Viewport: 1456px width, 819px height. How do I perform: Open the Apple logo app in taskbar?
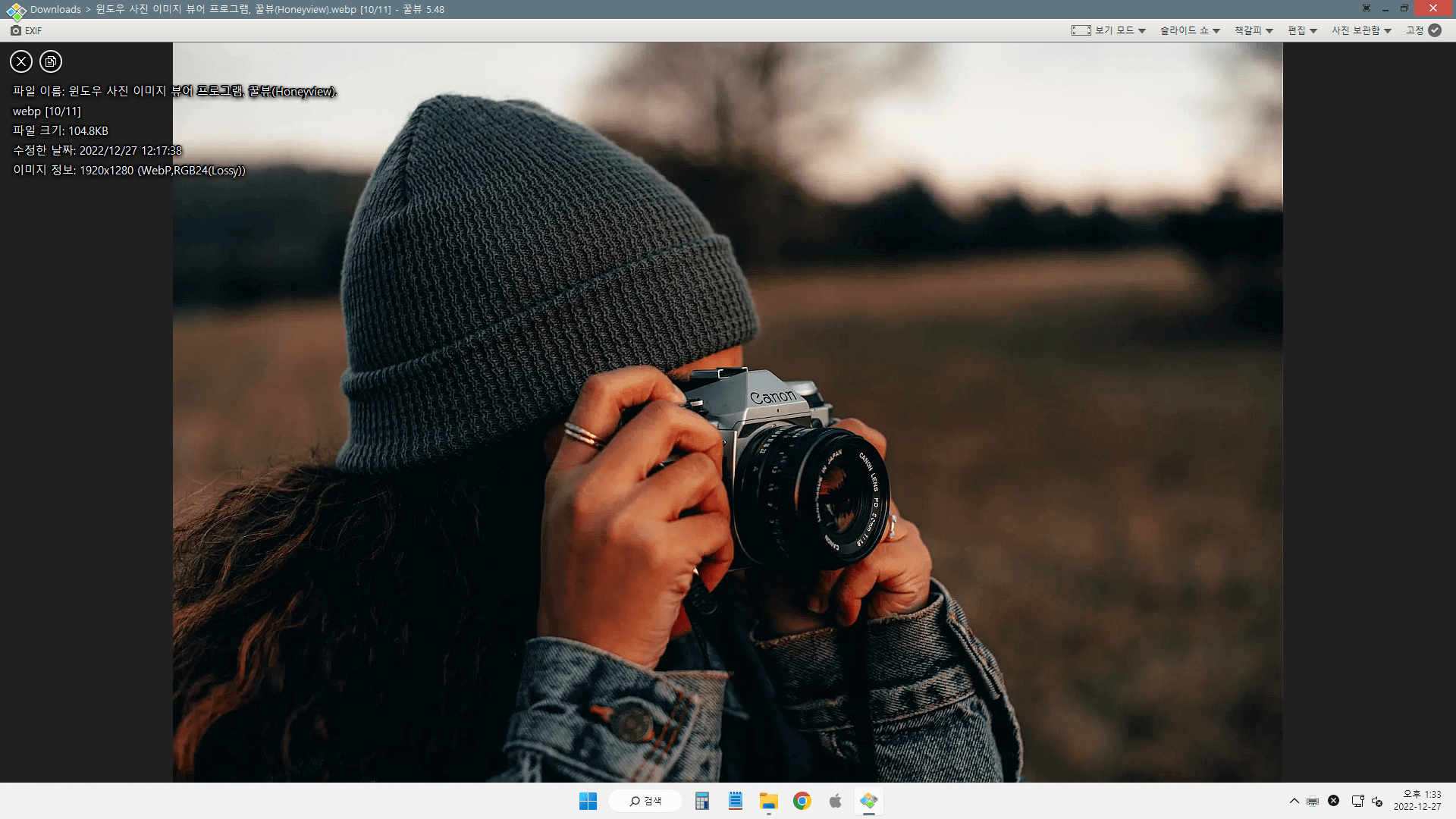tap(836, 801)
